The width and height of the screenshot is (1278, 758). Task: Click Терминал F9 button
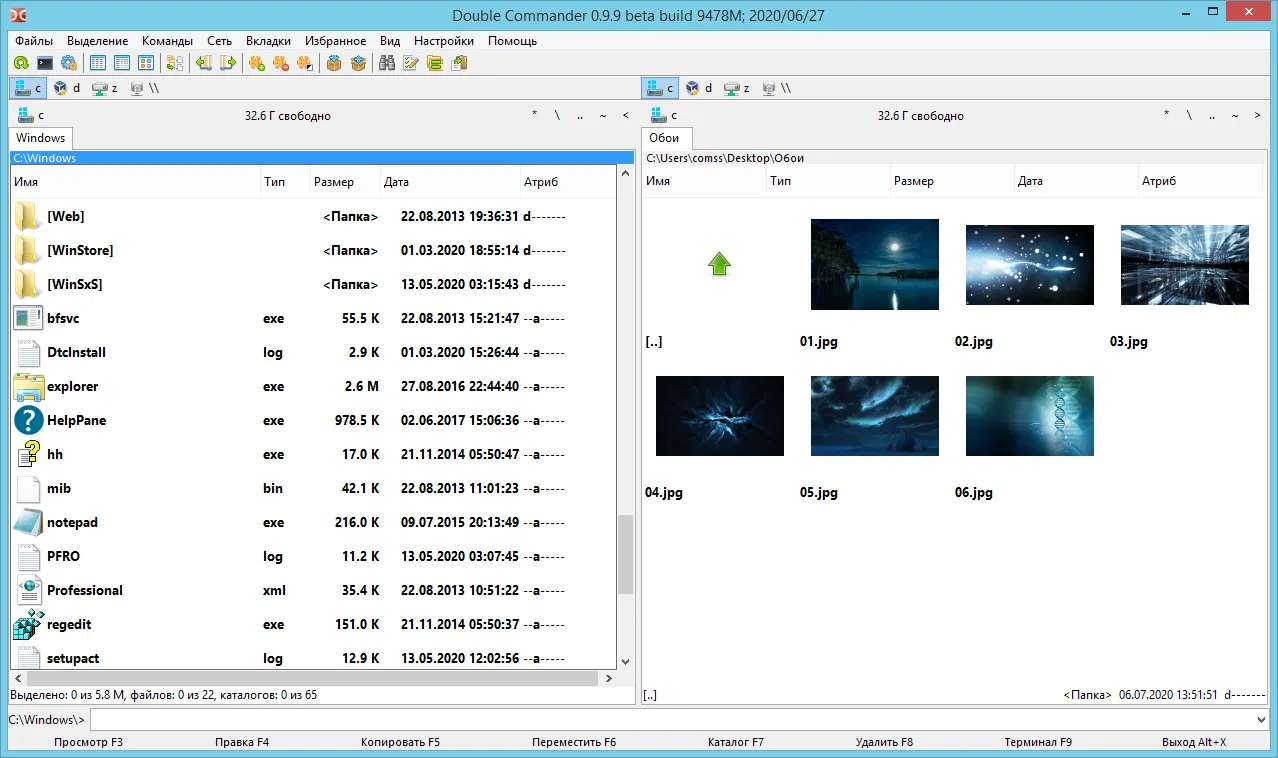click(1038, 742)
